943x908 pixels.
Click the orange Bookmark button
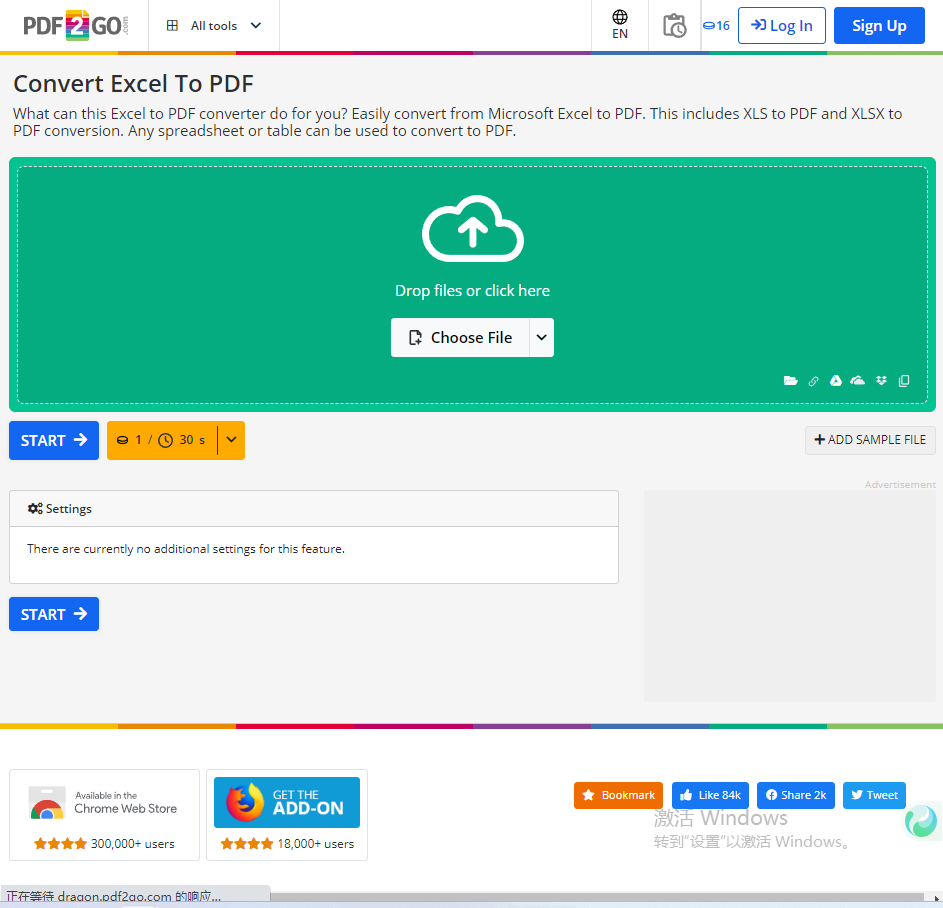618,795
